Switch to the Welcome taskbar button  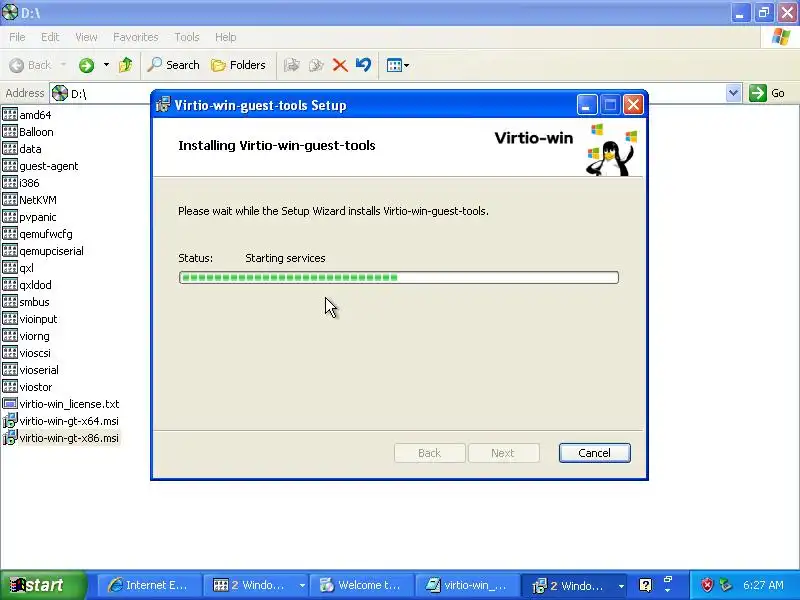tap(363, 585)
